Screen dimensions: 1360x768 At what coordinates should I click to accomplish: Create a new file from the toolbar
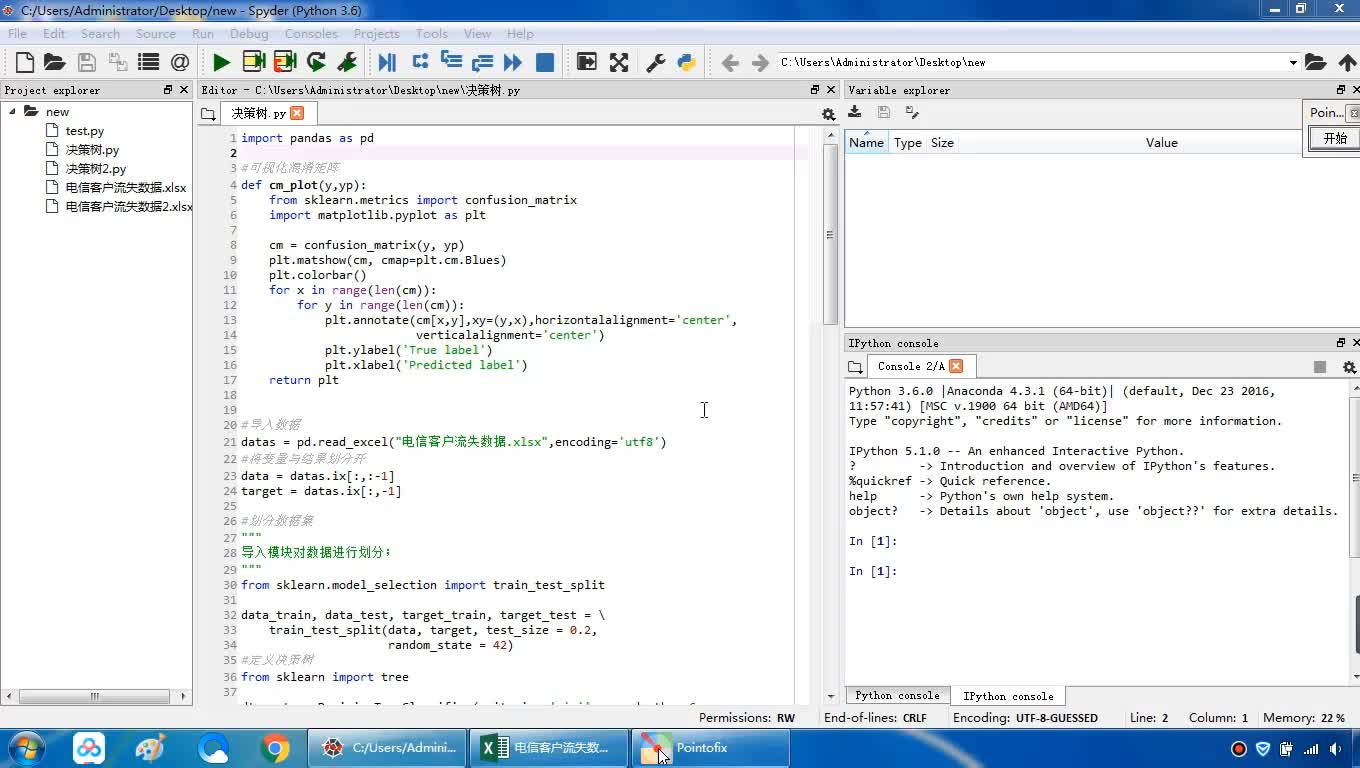[25, 62]
